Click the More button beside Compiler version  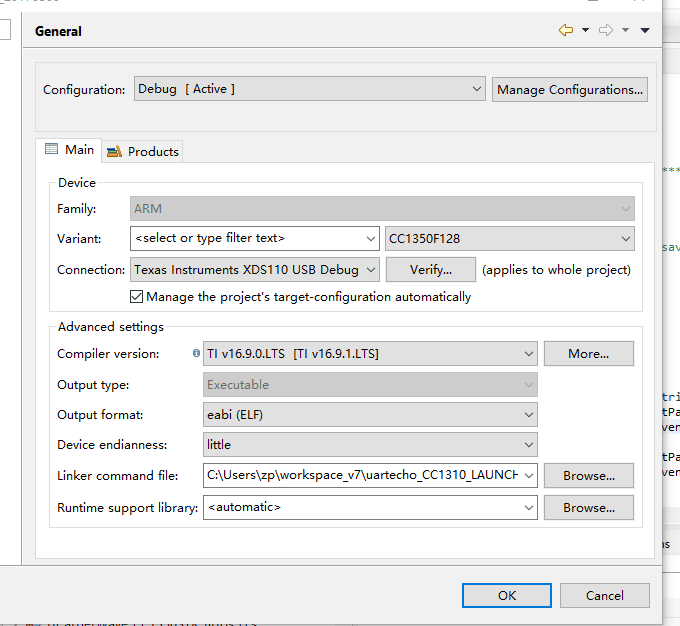coord(588,354)
